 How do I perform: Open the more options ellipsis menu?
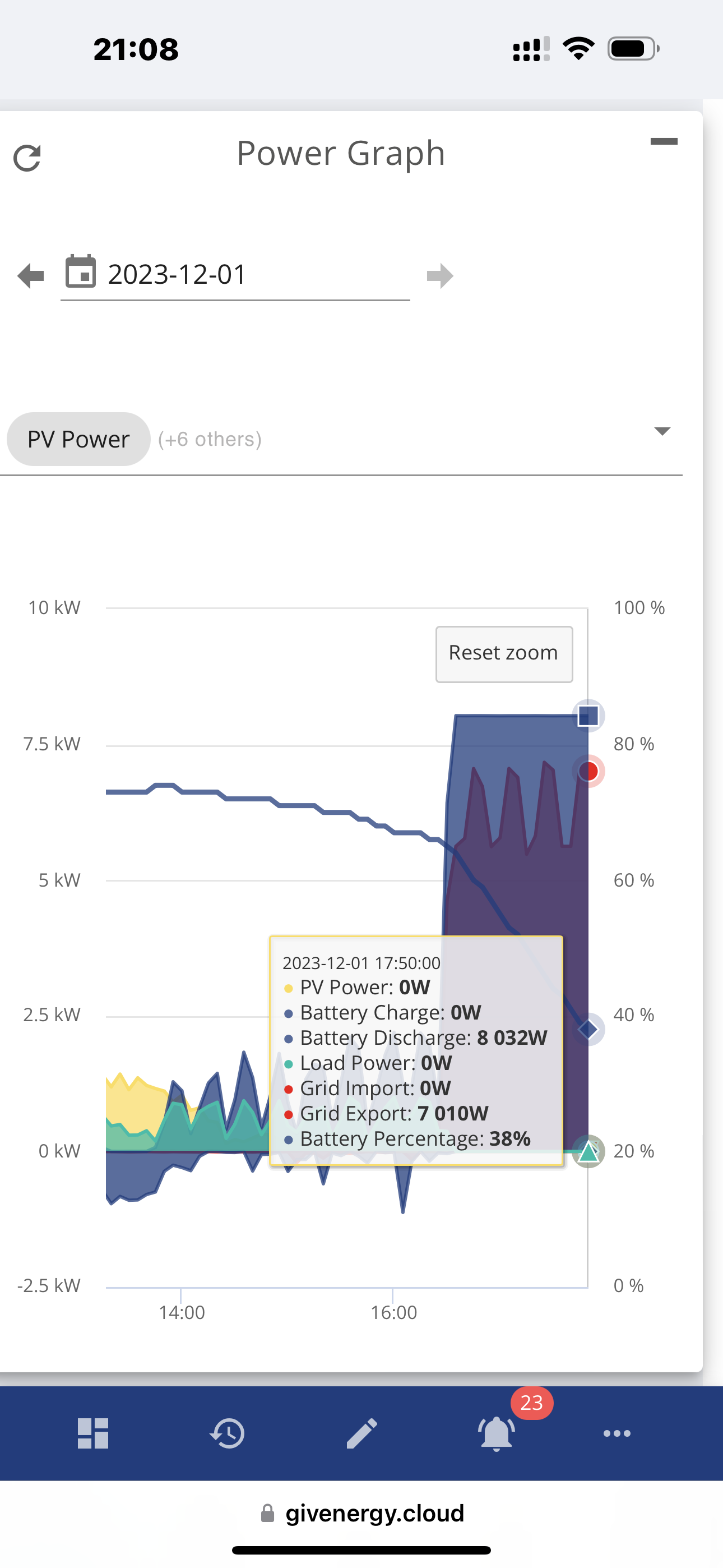[x=617, y=1433]
